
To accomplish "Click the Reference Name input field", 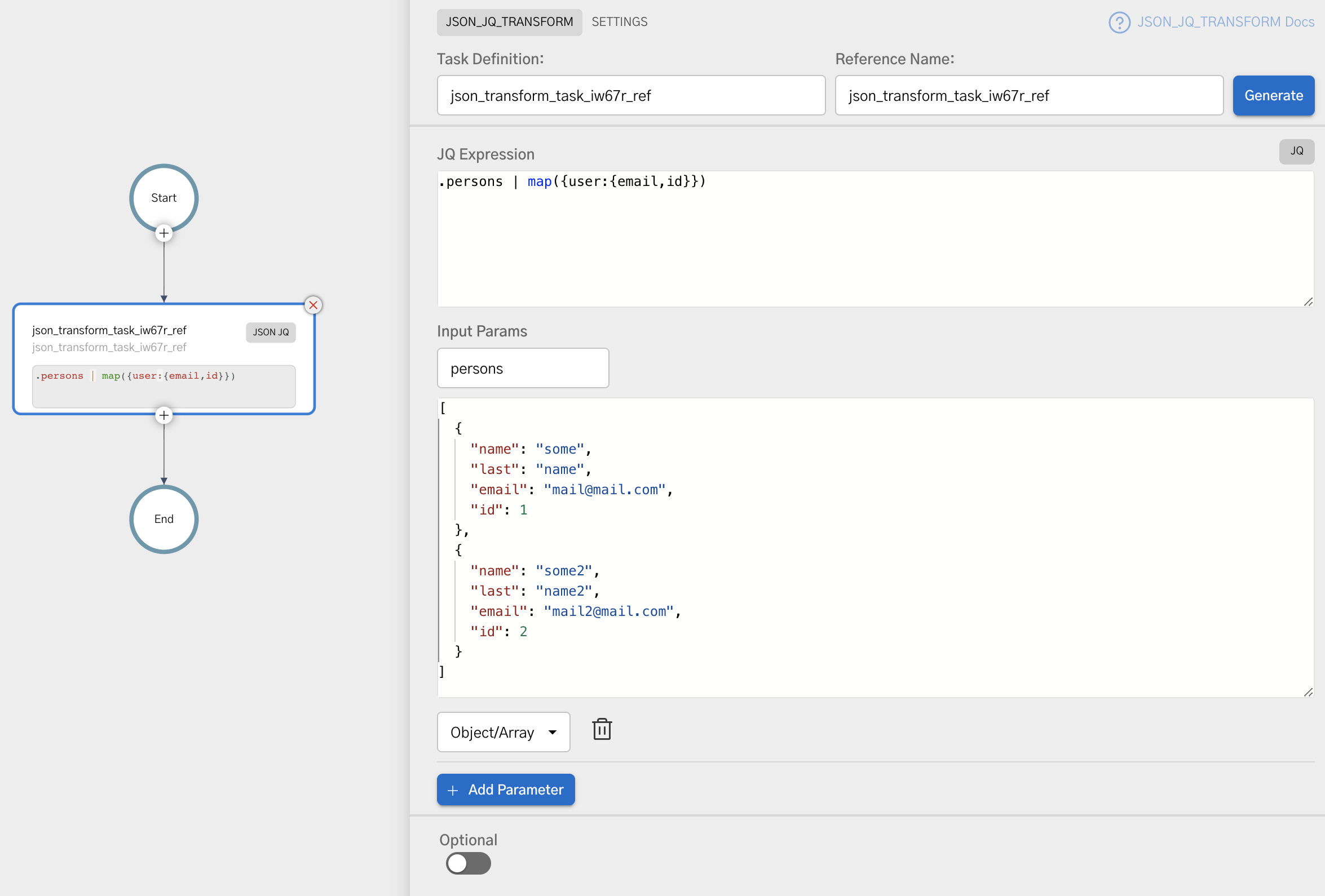I will click(1028, 95).
